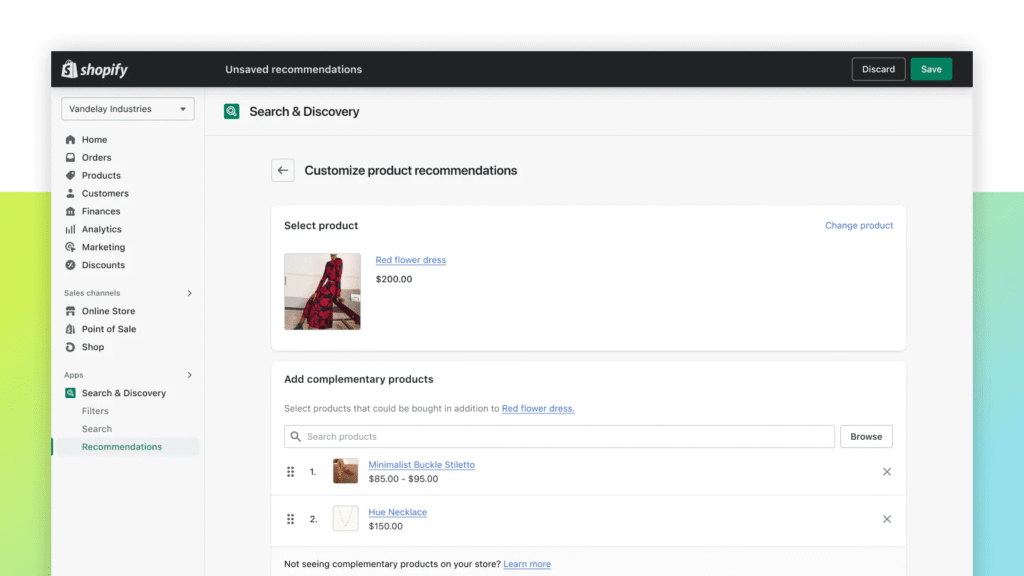Open the Vandelay Industries store picker
Image resolution: width=1024 pixels, height=576 pixels.
click(x=127, y=108)
